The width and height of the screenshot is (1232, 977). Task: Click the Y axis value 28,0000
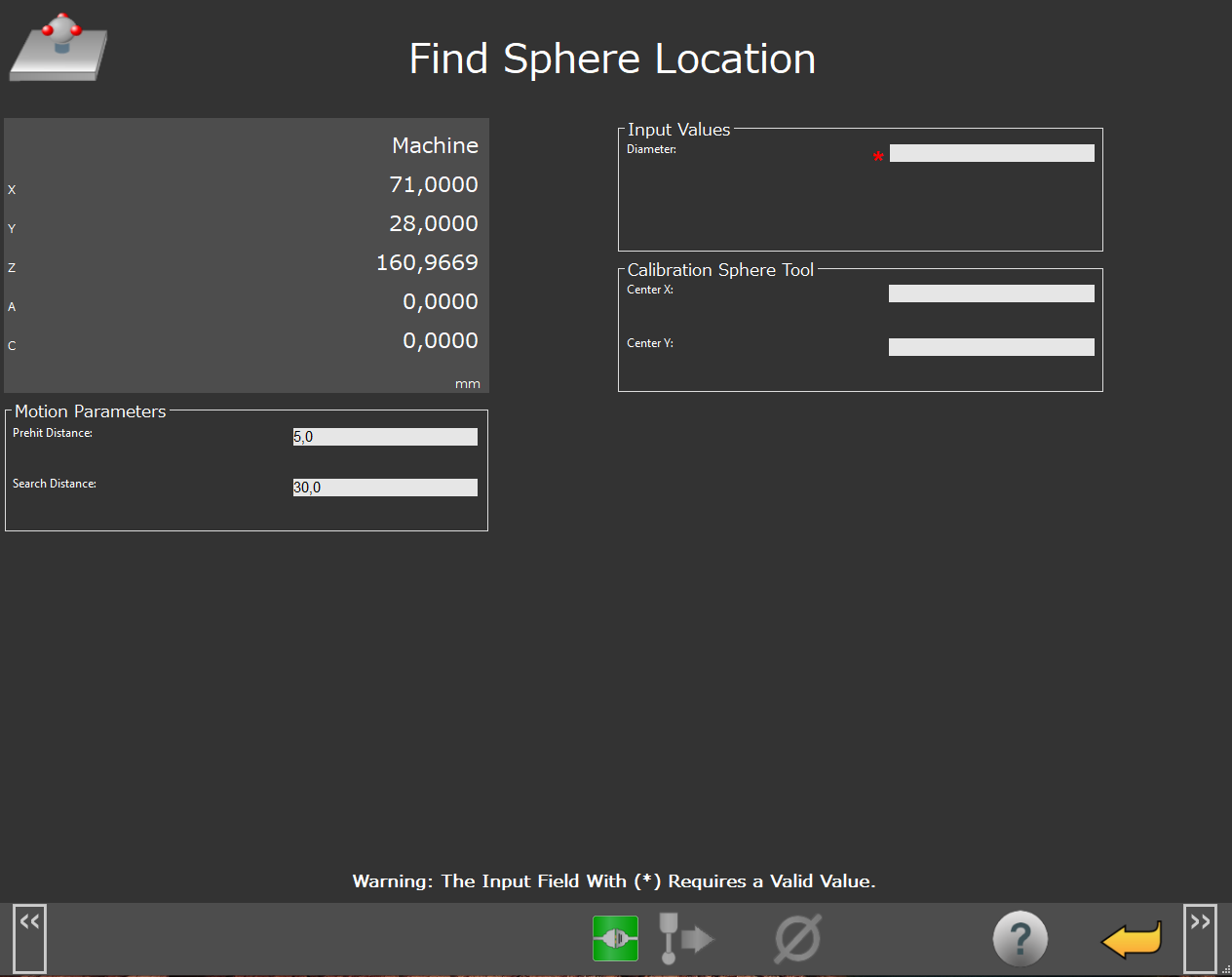[x=433, y=223]
